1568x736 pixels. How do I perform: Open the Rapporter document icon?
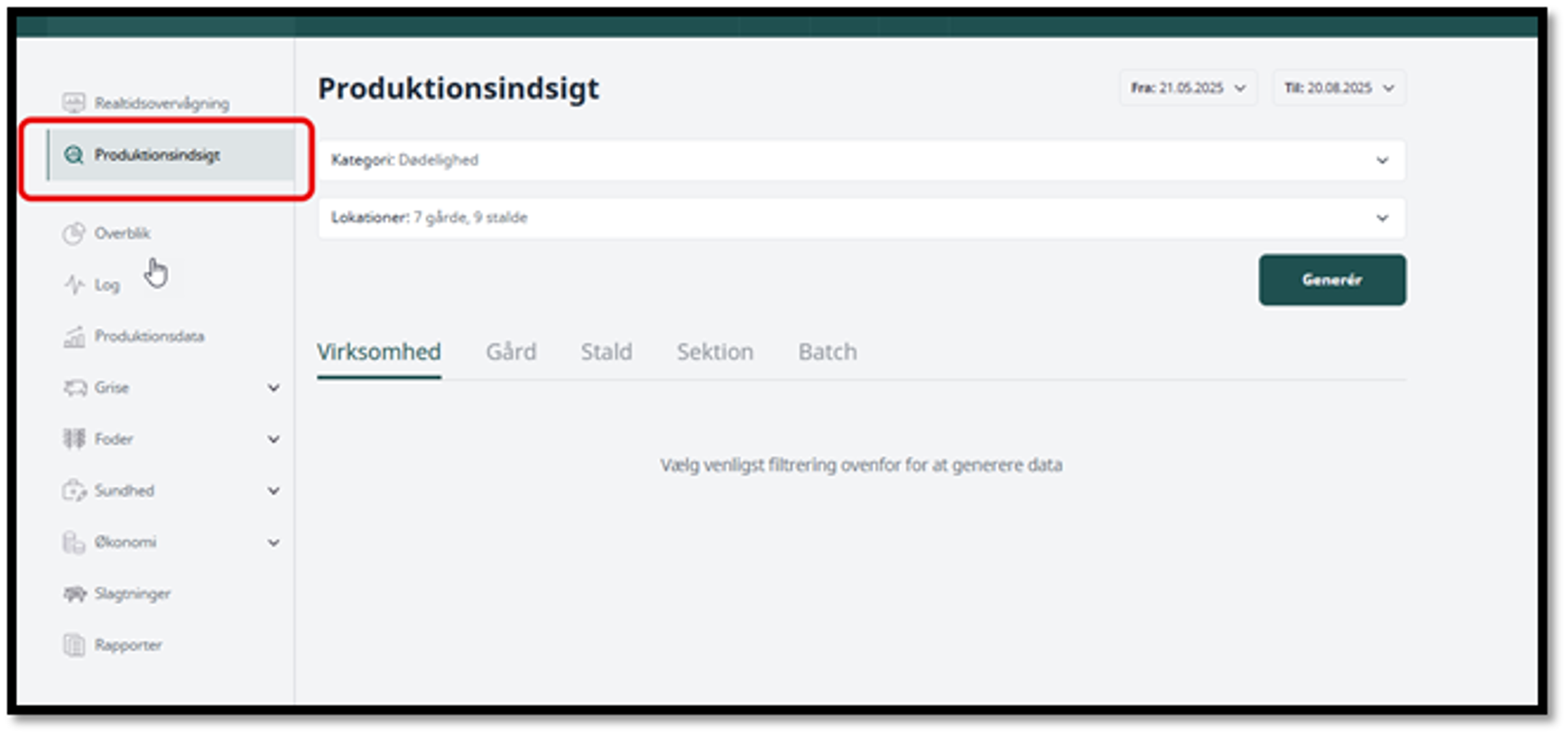[x=74, y=645]
